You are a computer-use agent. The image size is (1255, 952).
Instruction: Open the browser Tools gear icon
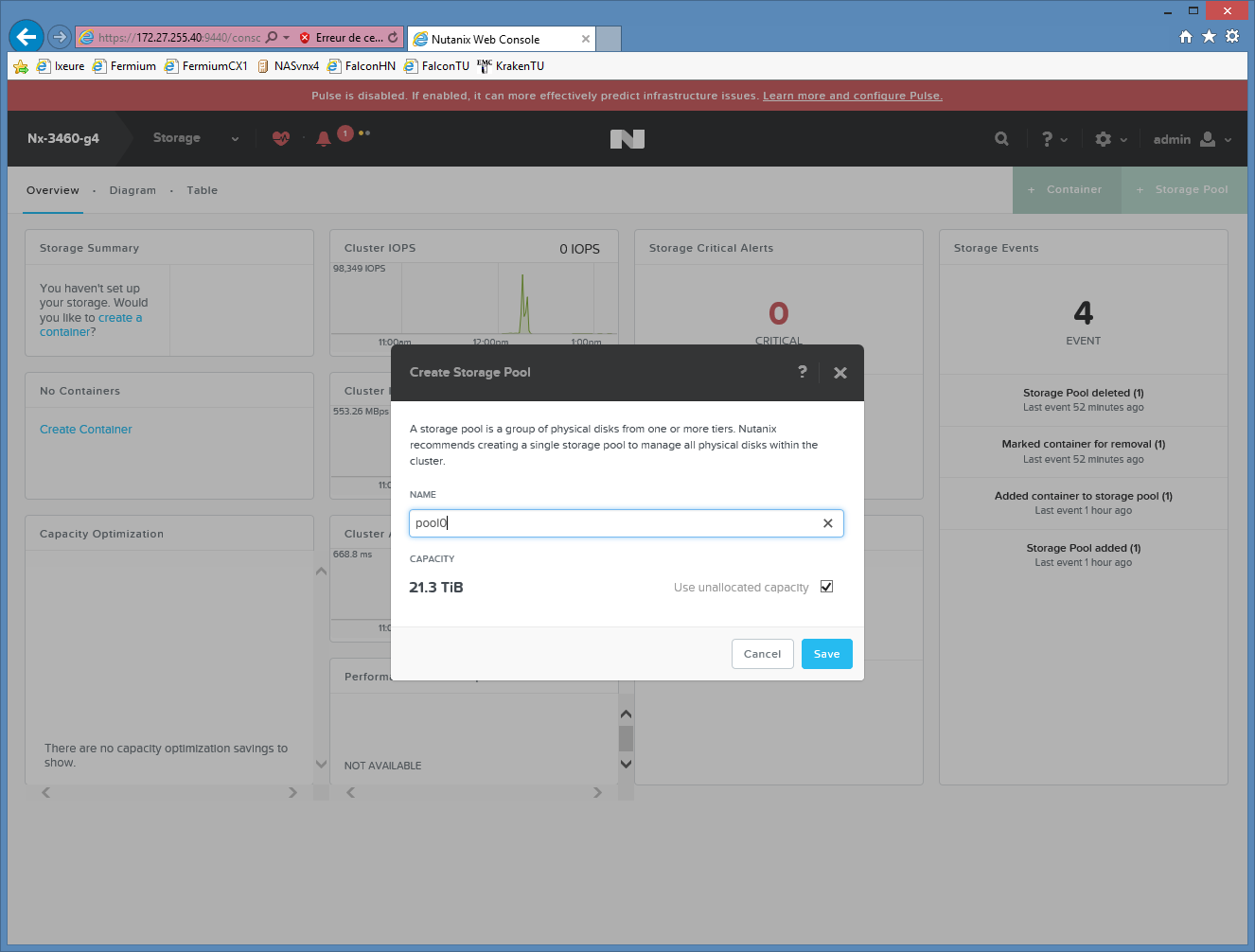coord(1231,37)
